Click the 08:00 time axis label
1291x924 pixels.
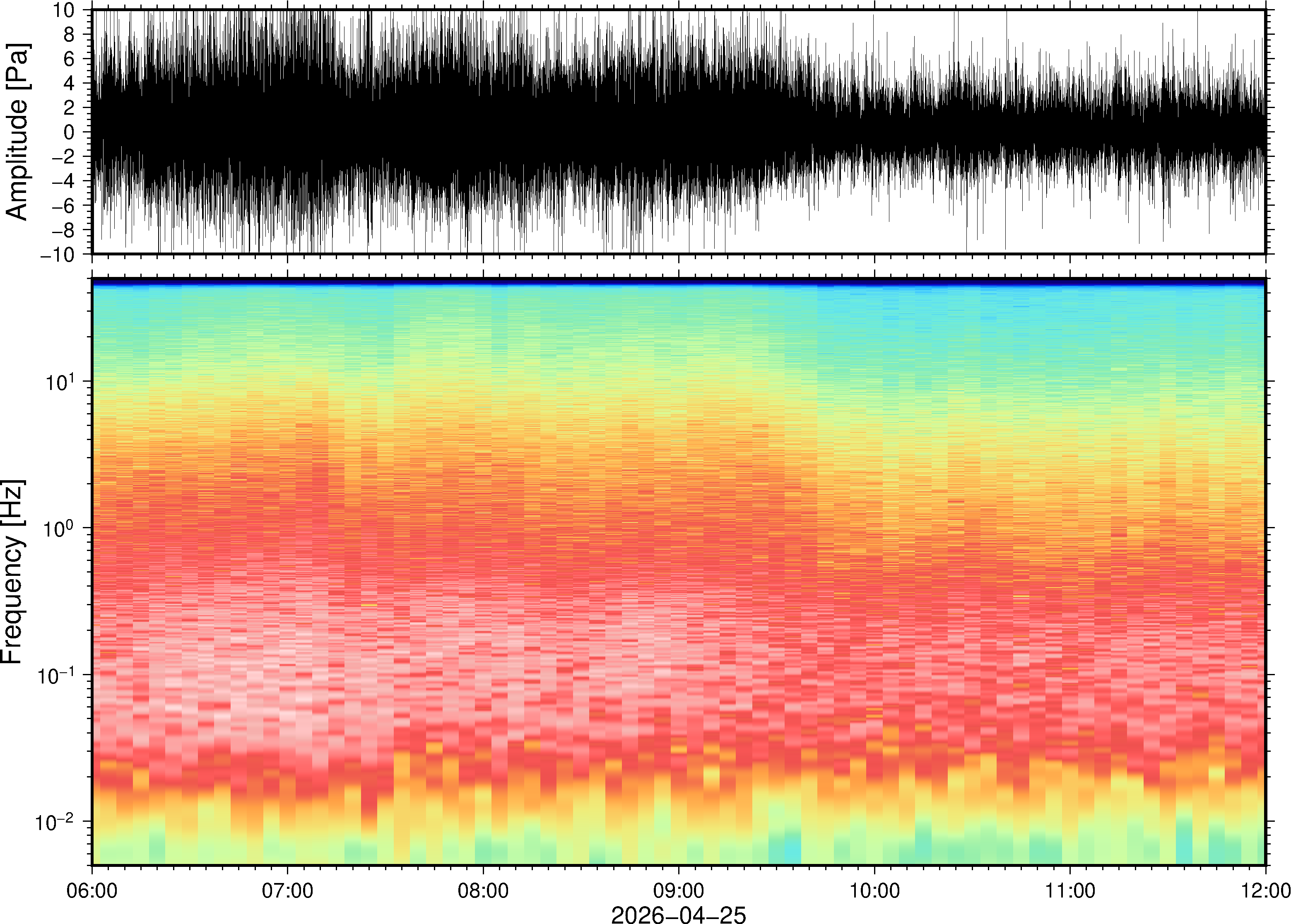483,890
